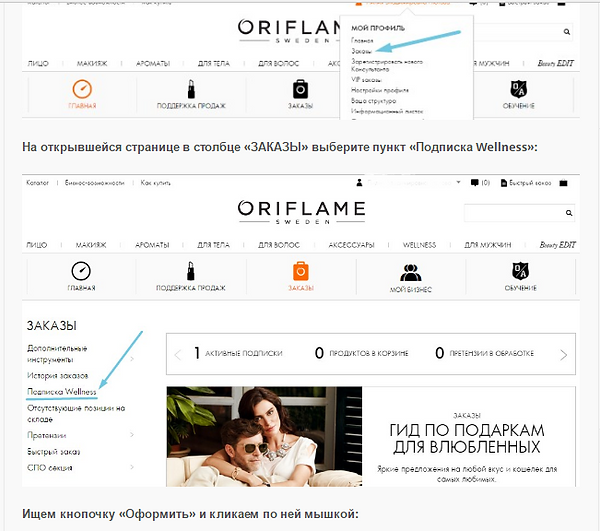The image size is (600, 531).
Task: Open Претензии in the ЗАКАЗЫ sidebar
Action: (46, 435)
